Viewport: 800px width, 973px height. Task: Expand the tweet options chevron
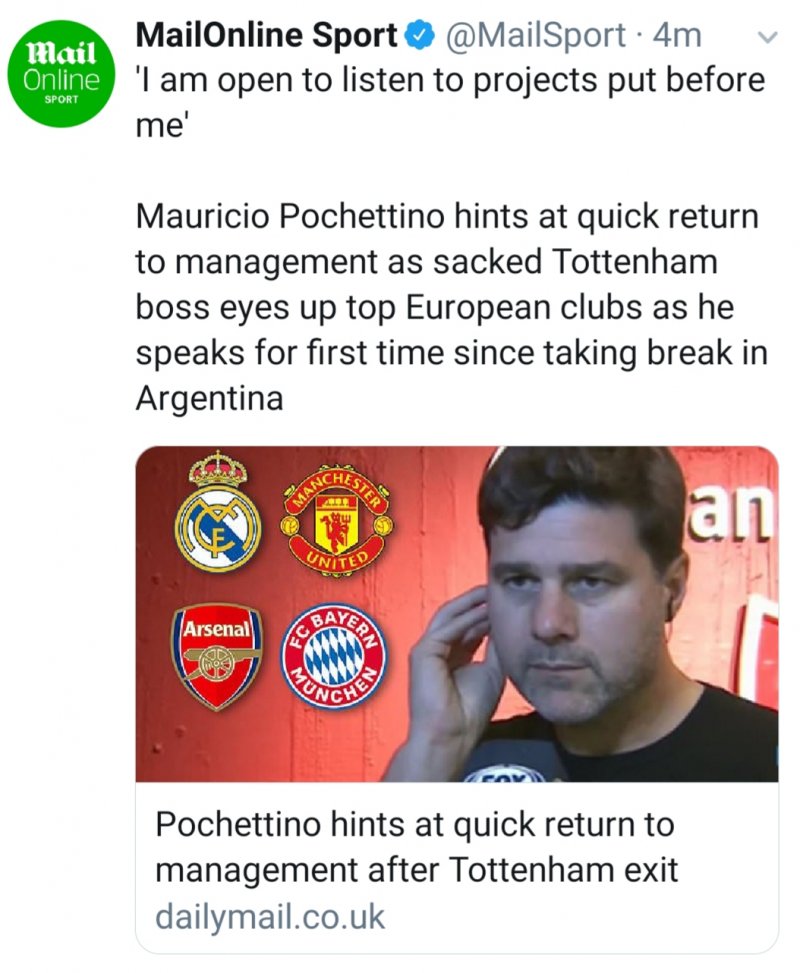767,37
